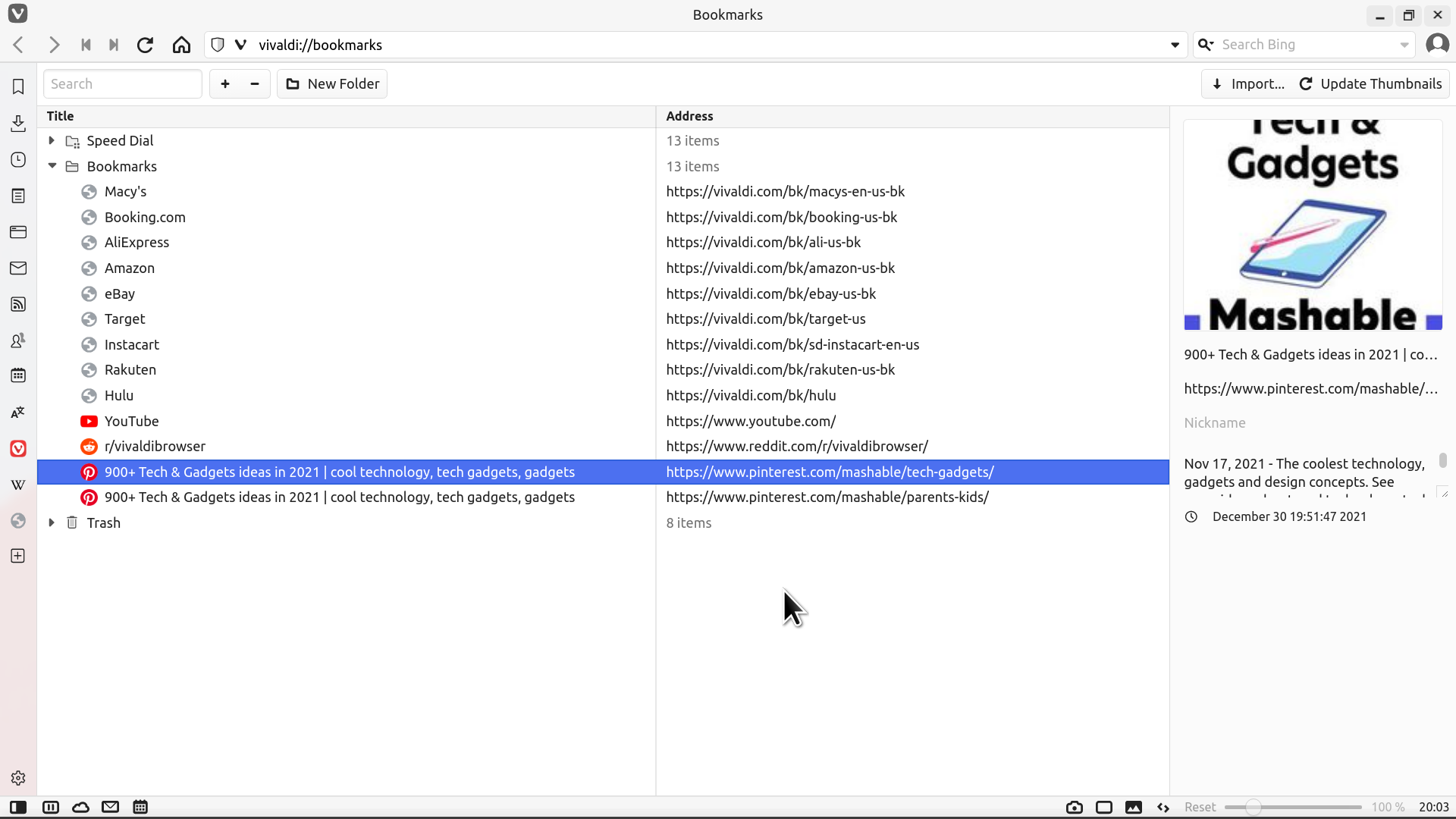Click the New Folder button
1456x819 pixels.
[x=332, y=83]
